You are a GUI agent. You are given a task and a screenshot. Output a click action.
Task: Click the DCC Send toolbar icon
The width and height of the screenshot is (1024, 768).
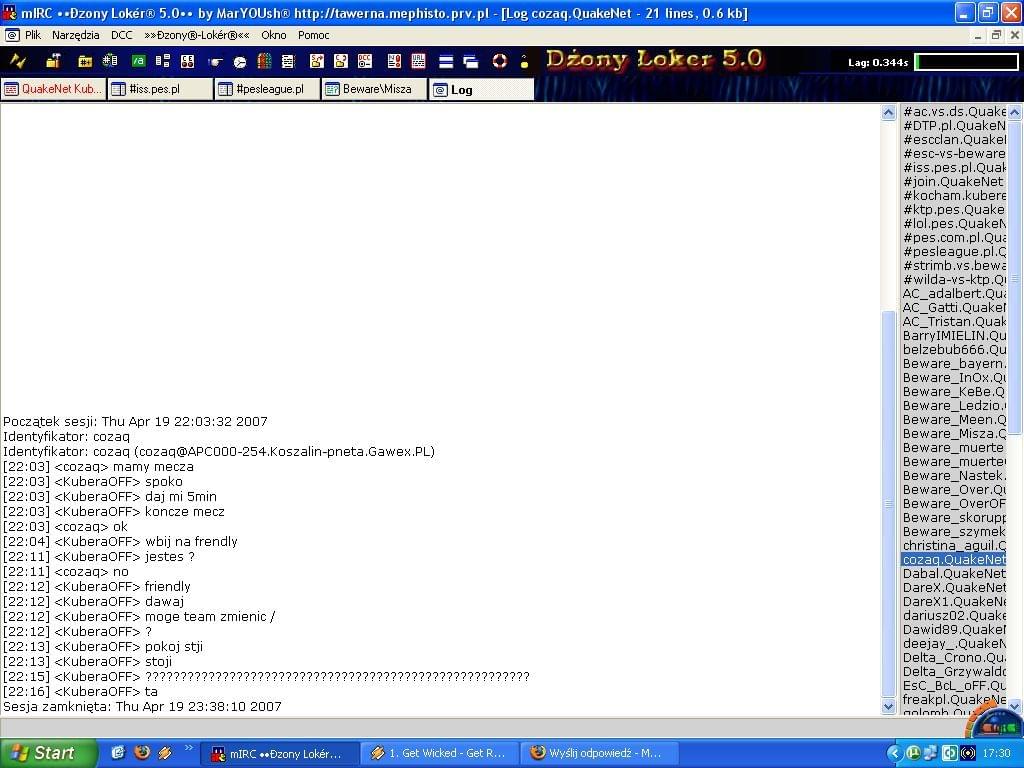coord(317,61)
